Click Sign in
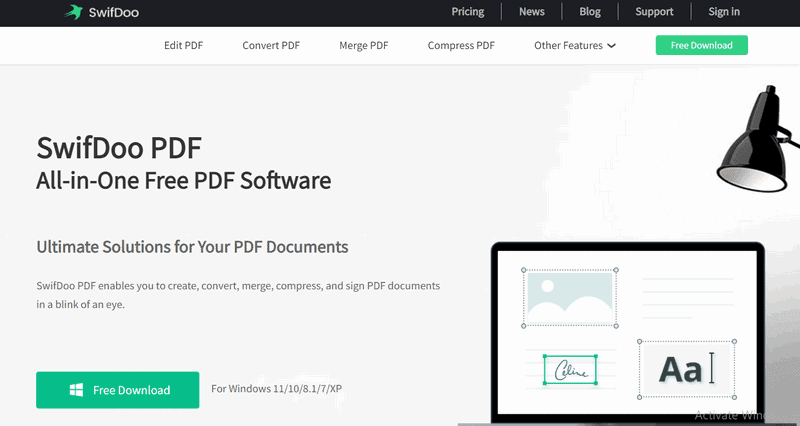 coord(723,12)
